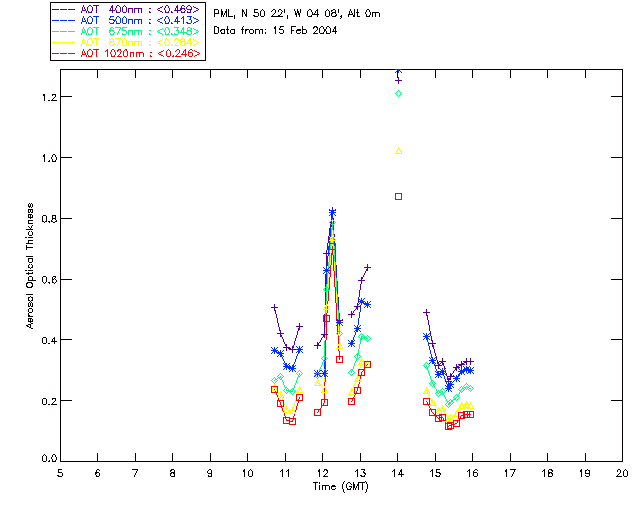Click the 'PML, N 50 22', W 04 08', Alt 0m' header

click(x=297, y=13)
